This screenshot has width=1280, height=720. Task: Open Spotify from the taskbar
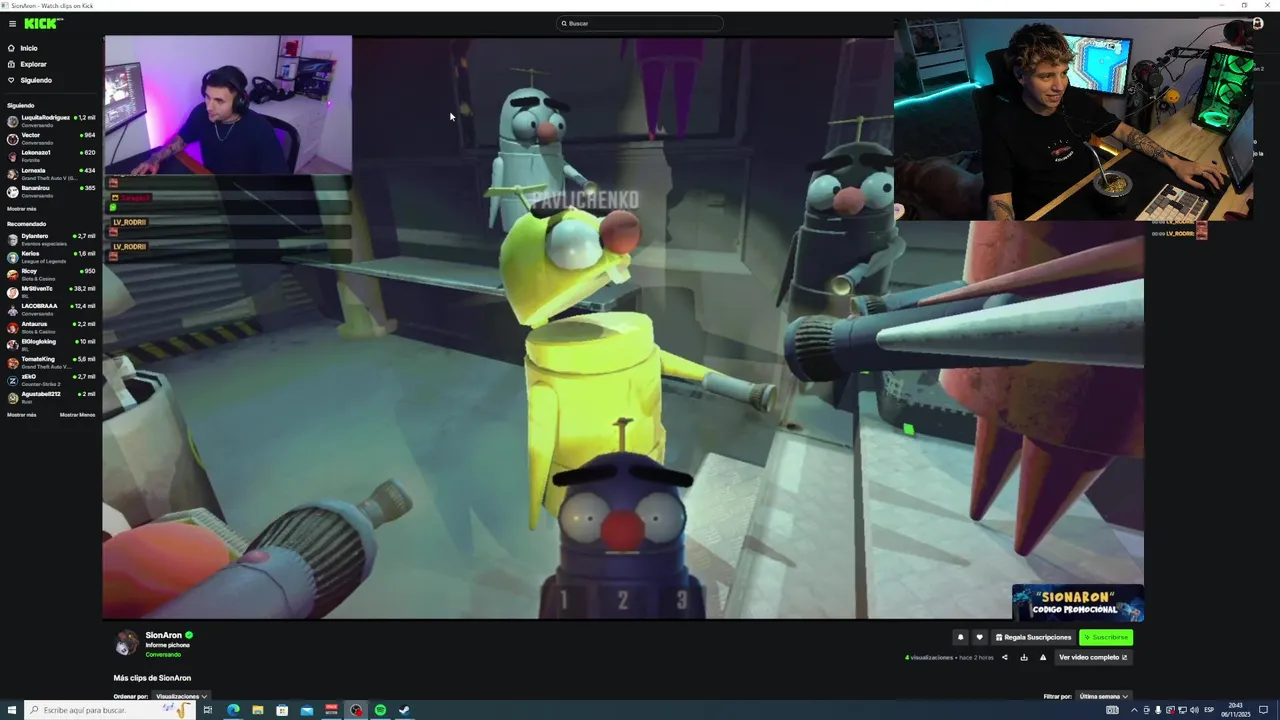[x=380, y=710]
